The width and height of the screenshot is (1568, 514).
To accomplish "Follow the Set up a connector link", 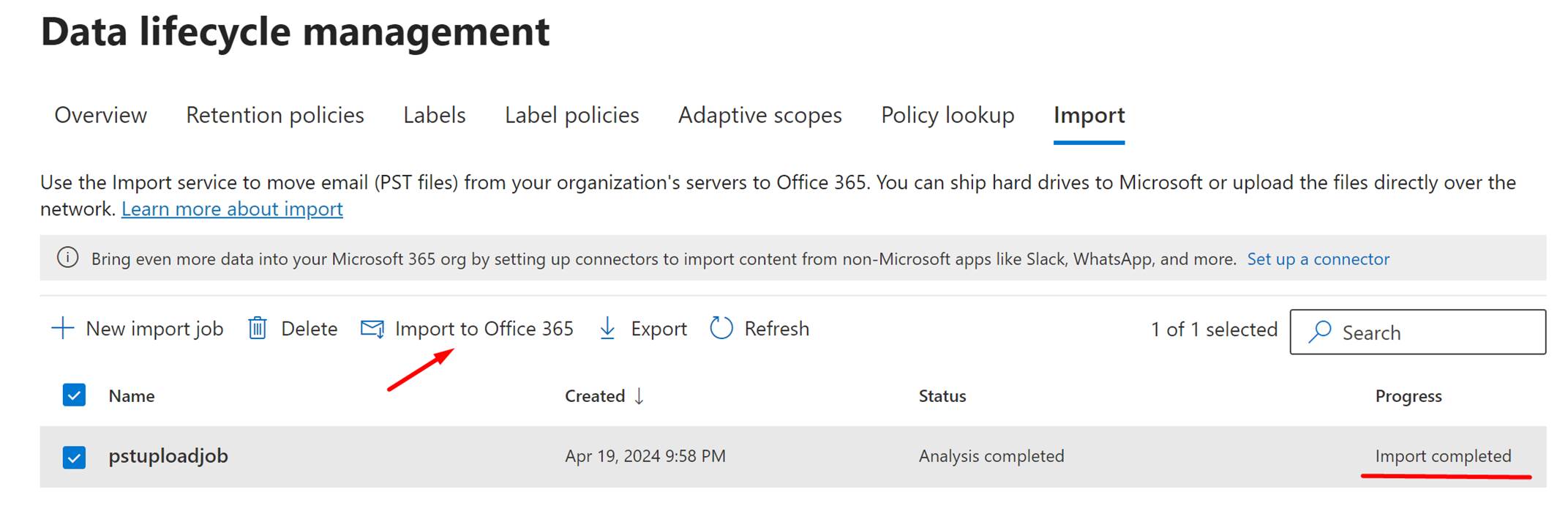I will click(x=1318, y=259).
